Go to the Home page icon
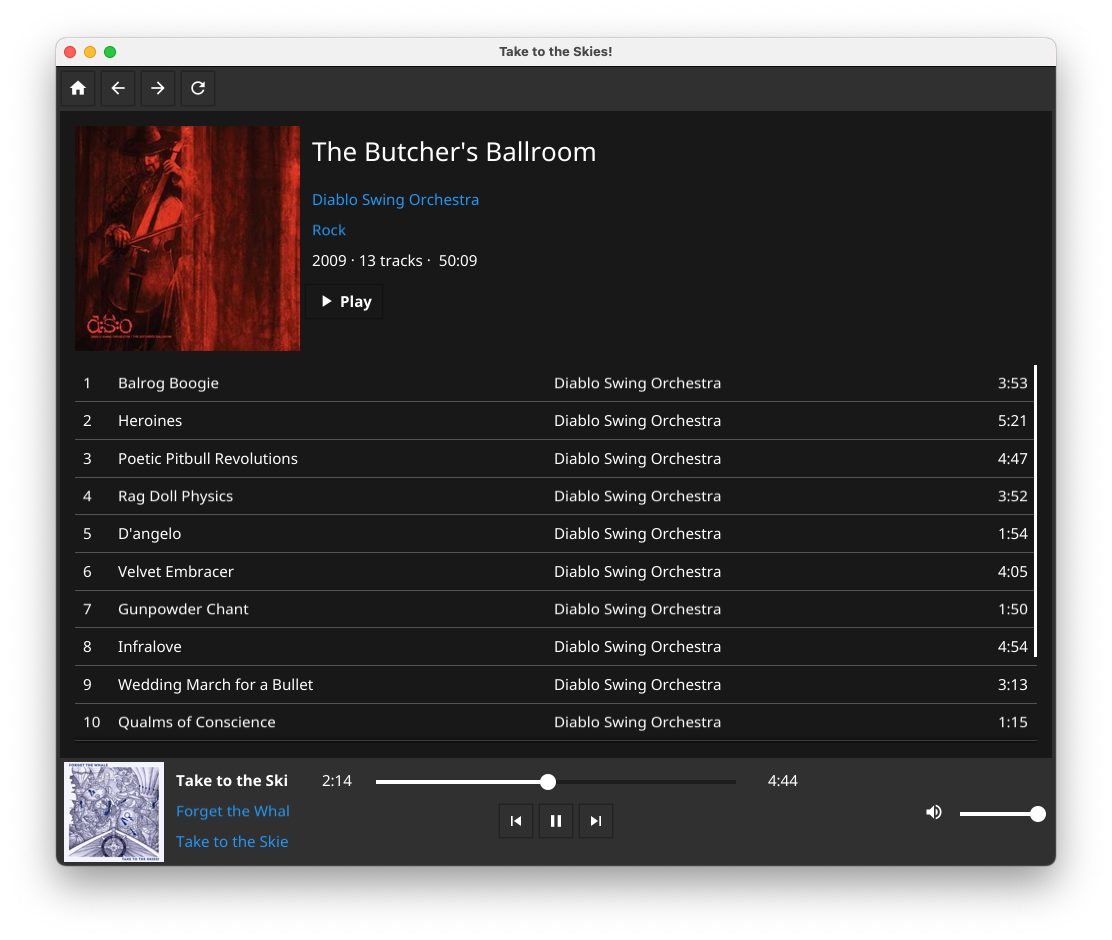The height and width of the screenshot is (940, 1112). click(x=78, y=88)
